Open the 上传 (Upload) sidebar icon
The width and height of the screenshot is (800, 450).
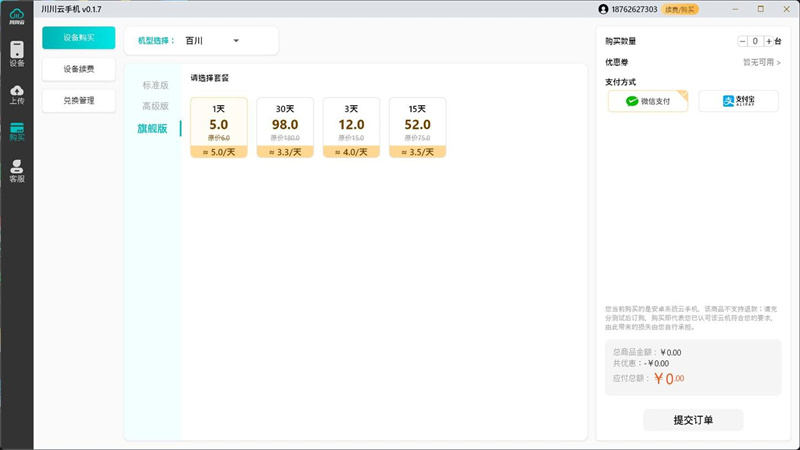(x=17, y=93)
